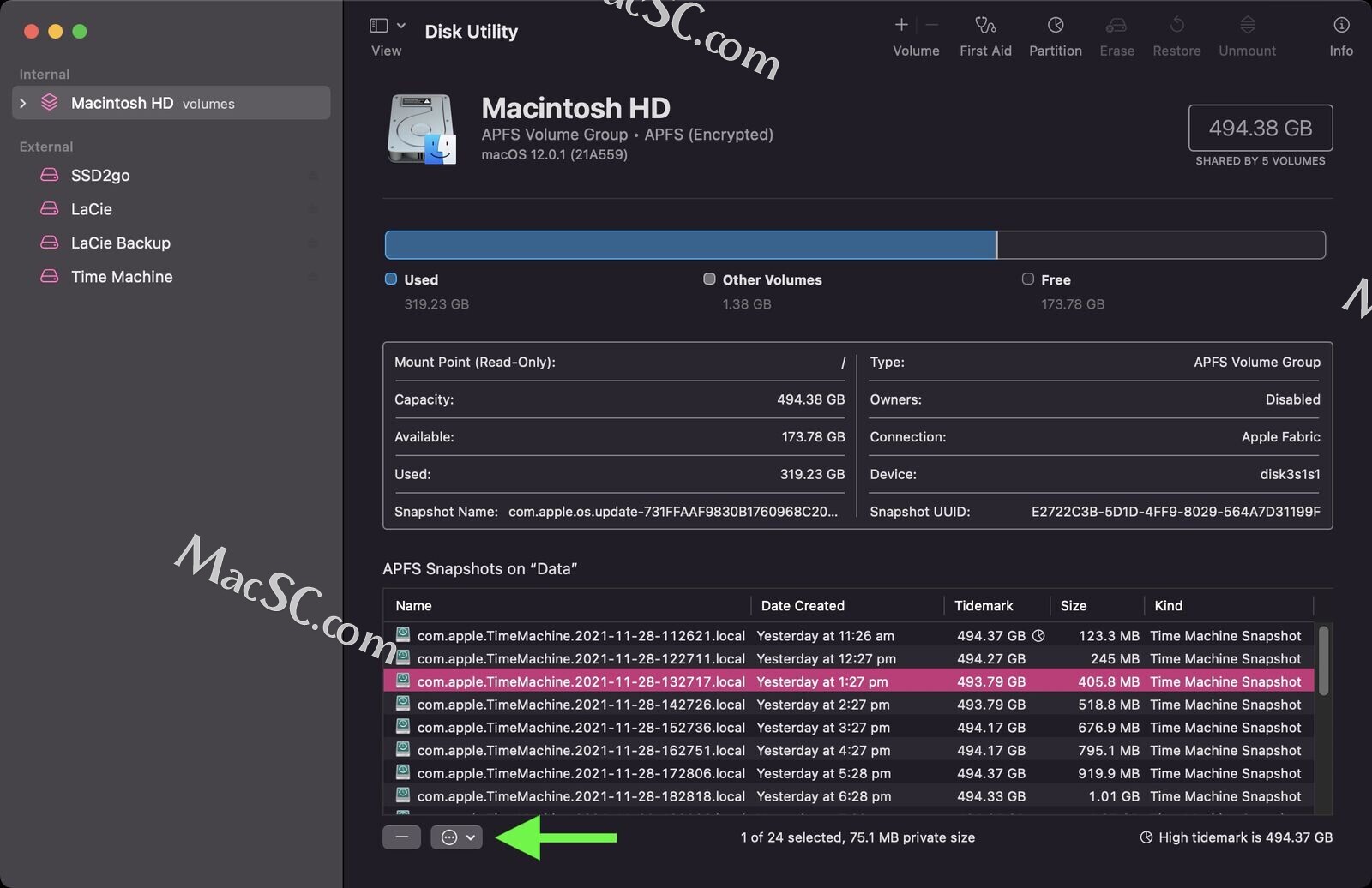Click the Unmount toolbar icon
This screenshot has width=1372, height=888.
(x=1248, y=26)
